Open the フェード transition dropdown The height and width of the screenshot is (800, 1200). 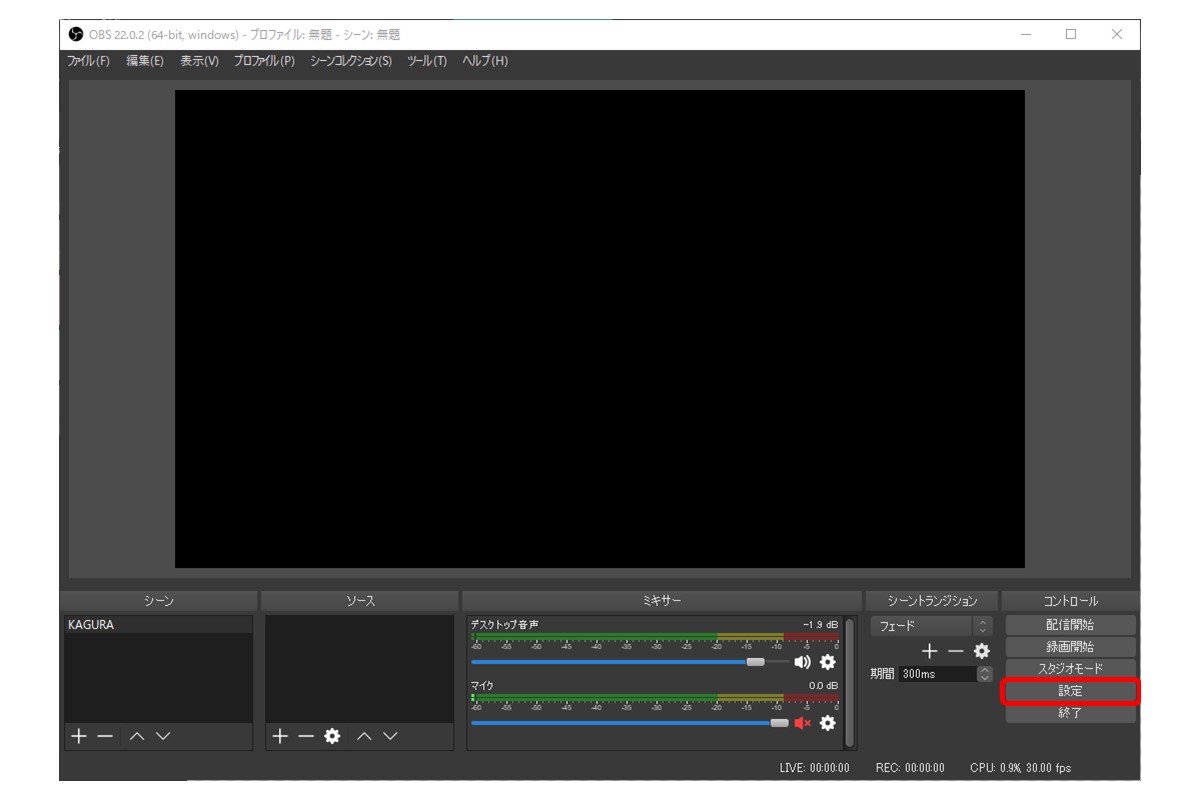click(931, 626)
